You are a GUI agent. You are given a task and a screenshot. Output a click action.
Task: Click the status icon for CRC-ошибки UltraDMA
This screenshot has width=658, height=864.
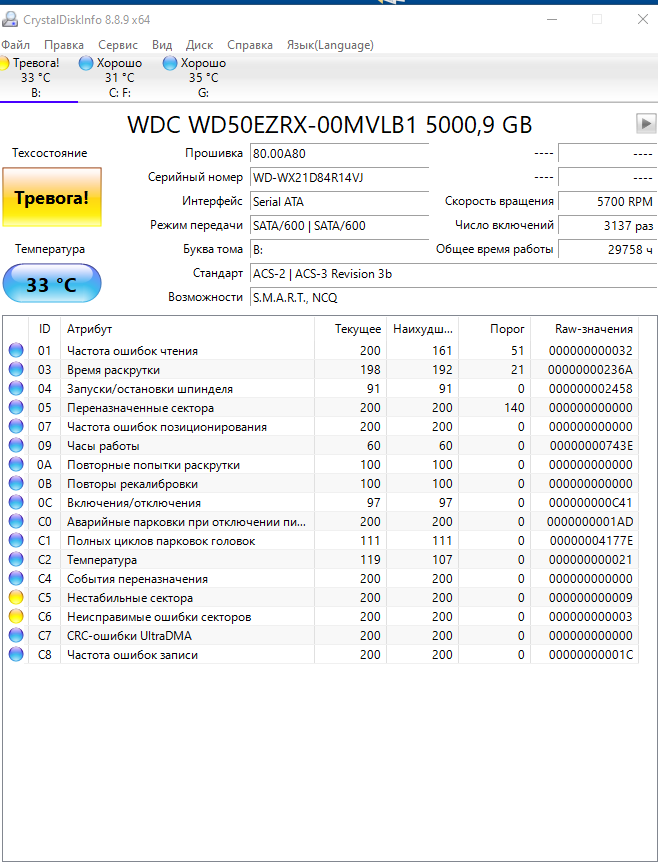pyautogui.click(x=16, y=636)
